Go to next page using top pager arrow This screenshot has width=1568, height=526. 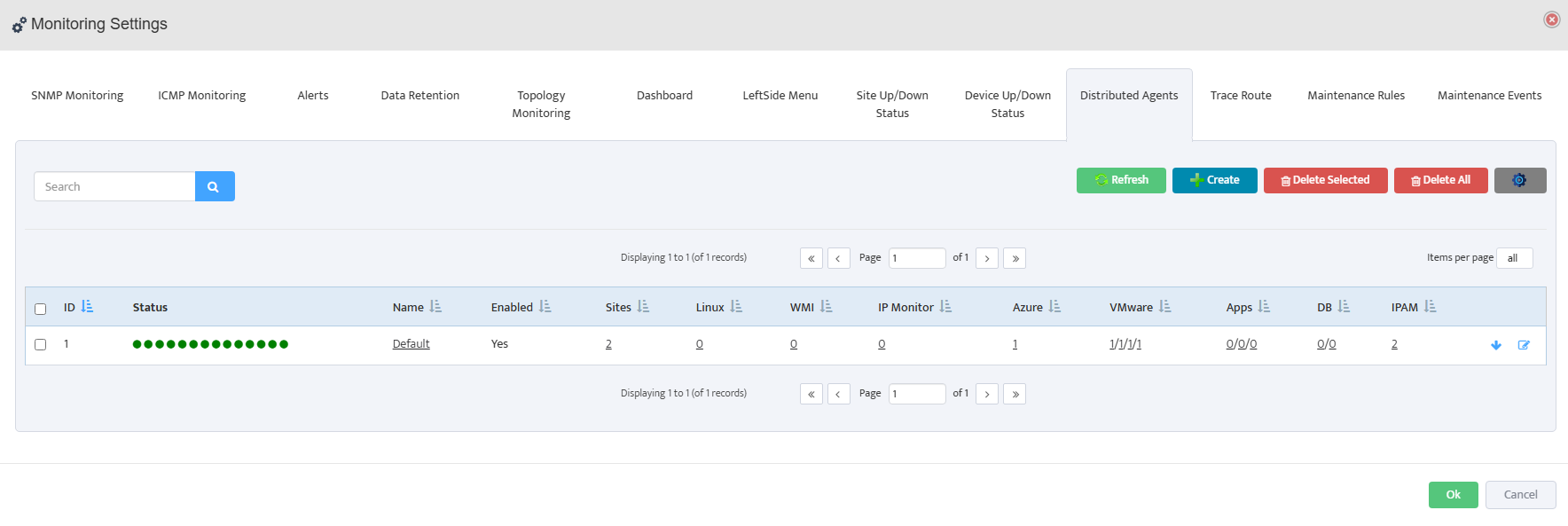pos(986,258)
